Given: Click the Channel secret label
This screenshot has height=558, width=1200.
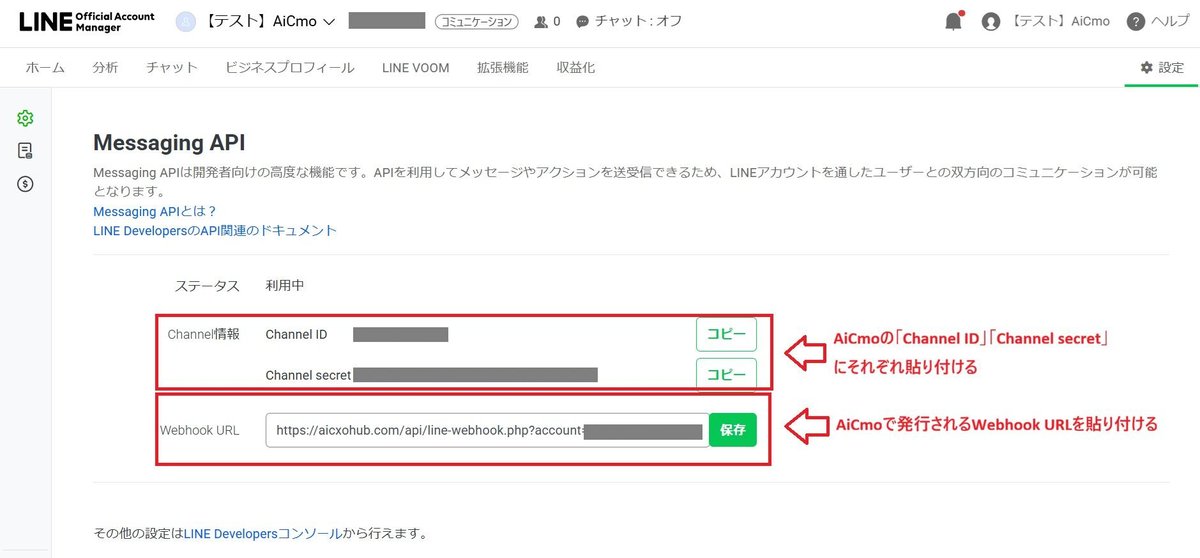Looking at the screenshot, I should 308,375.
